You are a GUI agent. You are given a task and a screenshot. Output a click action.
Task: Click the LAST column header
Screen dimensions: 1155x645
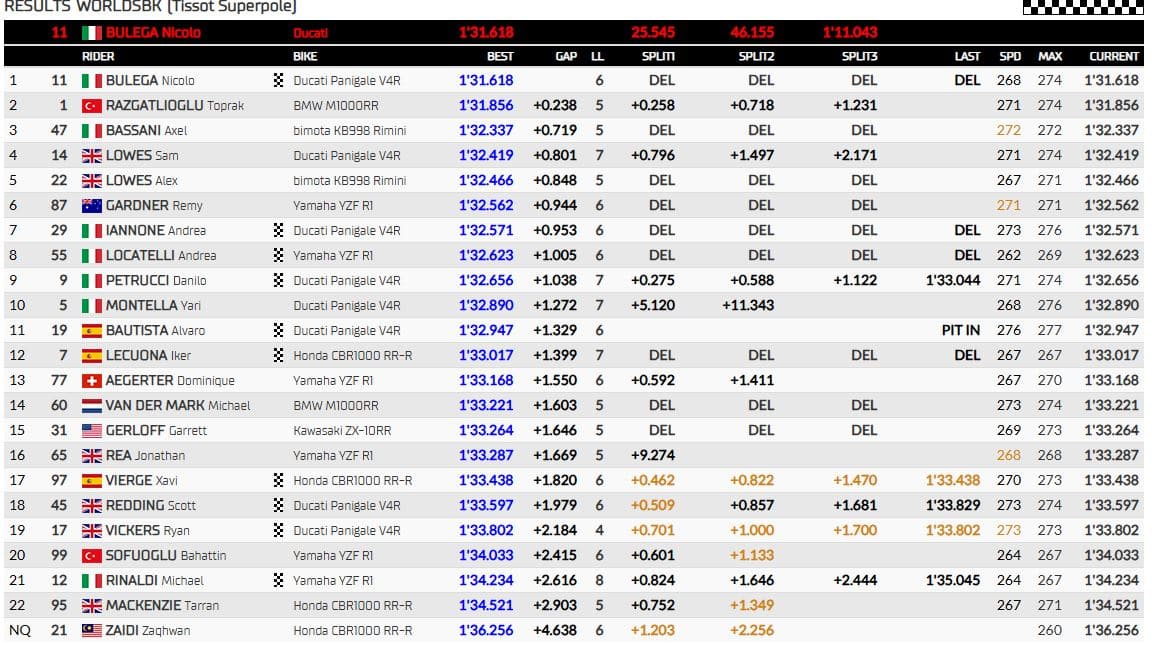pos(967,56)
